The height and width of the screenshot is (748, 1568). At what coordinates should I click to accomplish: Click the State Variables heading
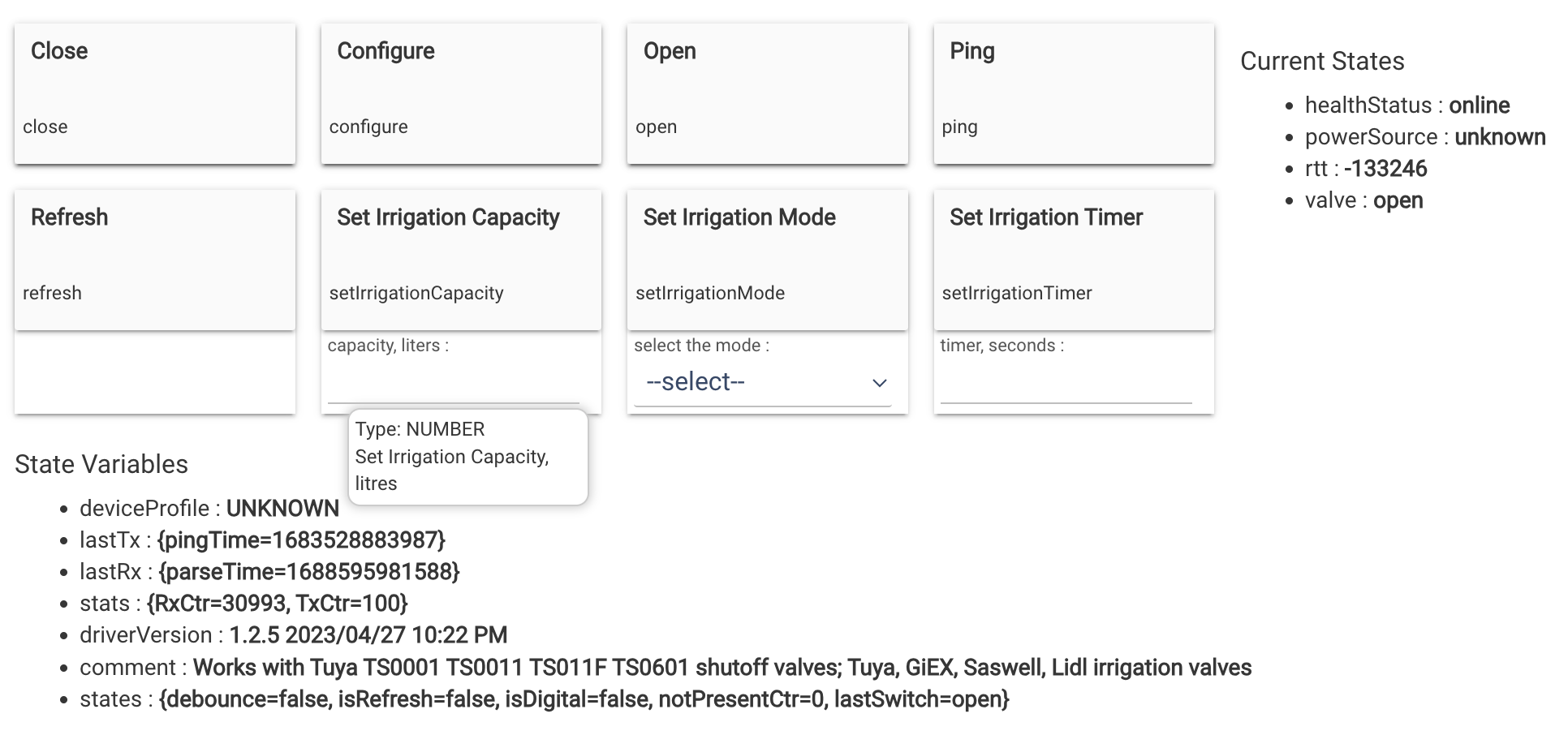[x=101, y=464]
